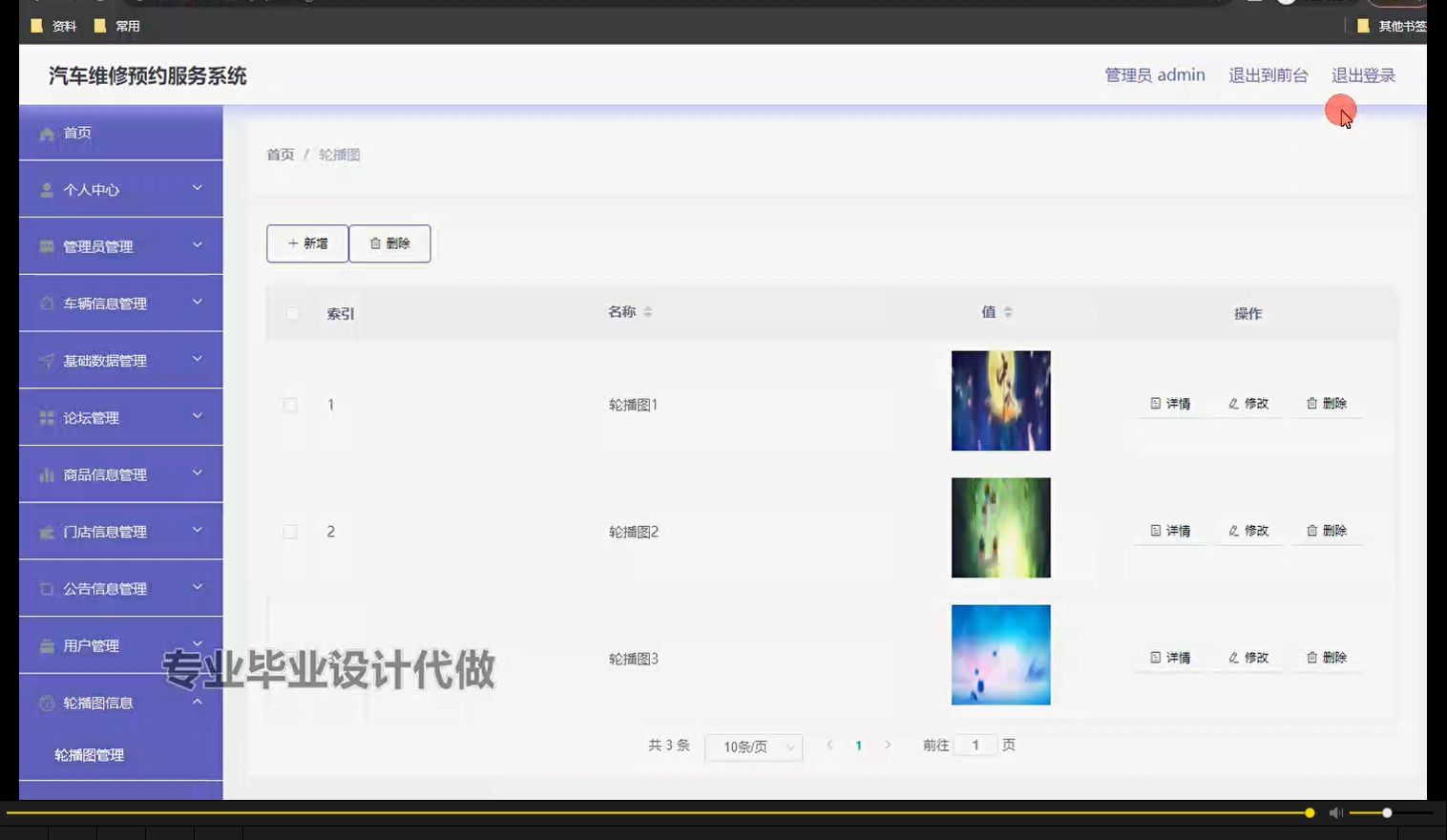Open the 其他书签 bookmarks folder
The image size is (1447, 840).
coord(1392,26)
